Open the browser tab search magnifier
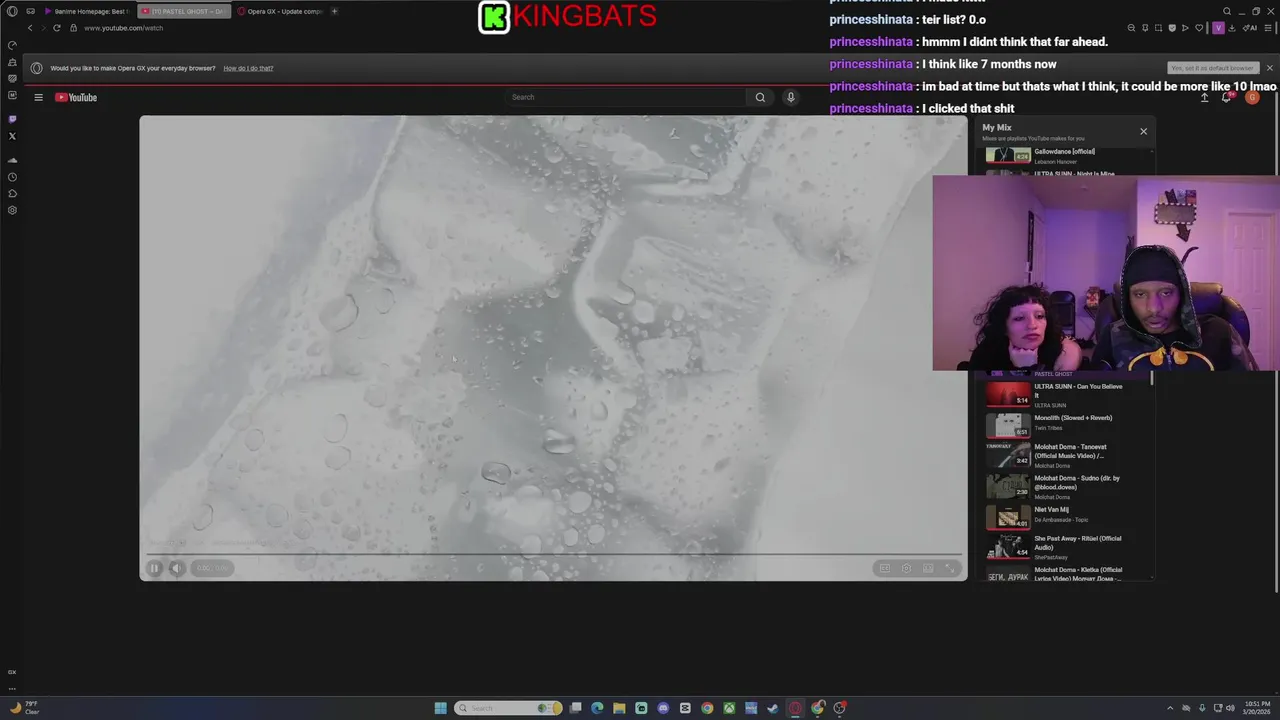The image size is (1280, 720). tap(1227, 11)
